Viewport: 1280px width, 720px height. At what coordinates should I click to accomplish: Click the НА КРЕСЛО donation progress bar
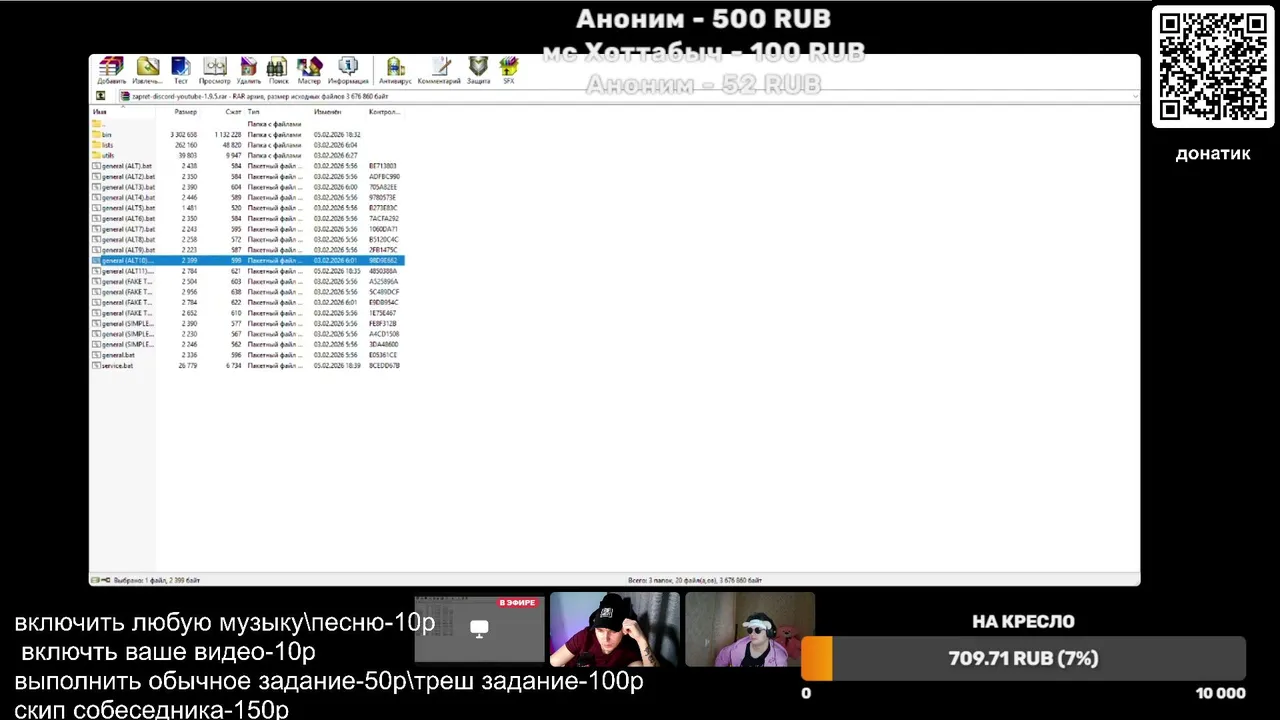1023,659
